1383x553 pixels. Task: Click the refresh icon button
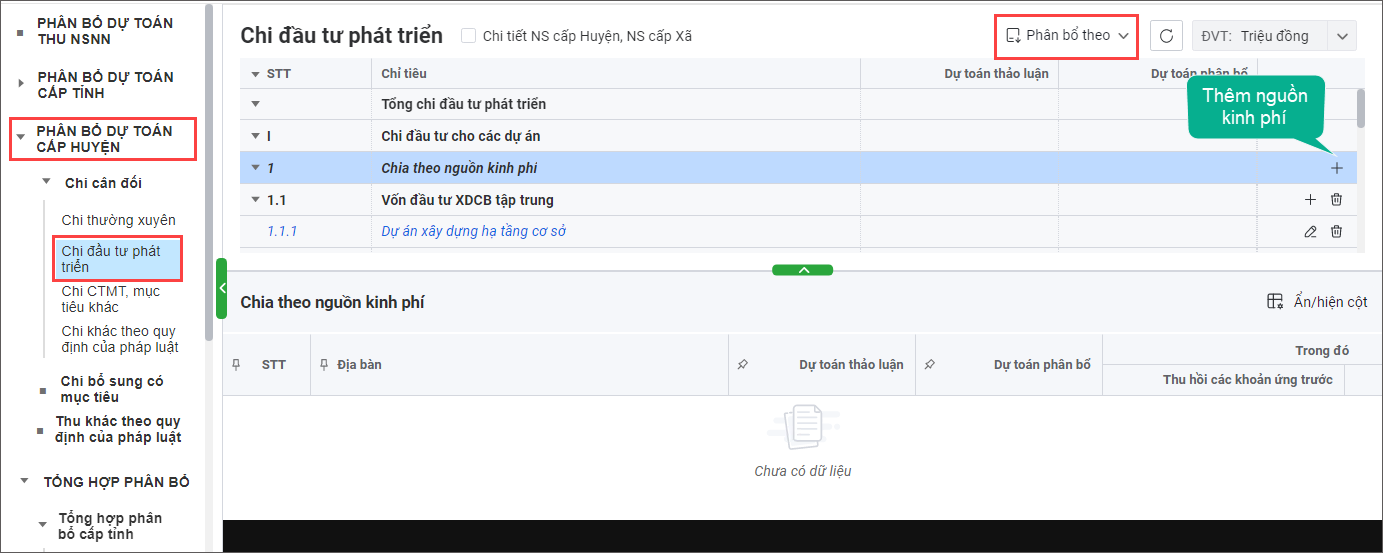click(x=1166, y=36)
